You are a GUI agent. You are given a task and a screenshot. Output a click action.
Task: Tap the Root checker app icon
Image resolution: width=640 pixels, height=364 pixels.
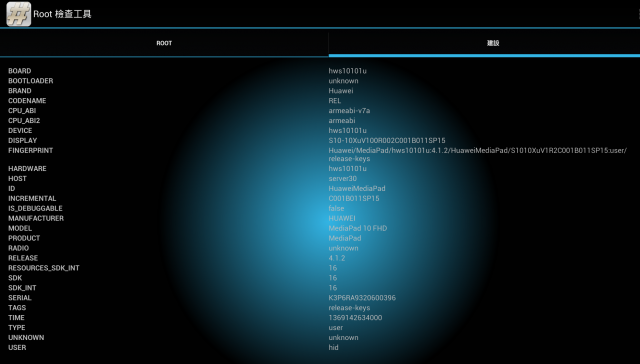[18, 14]
